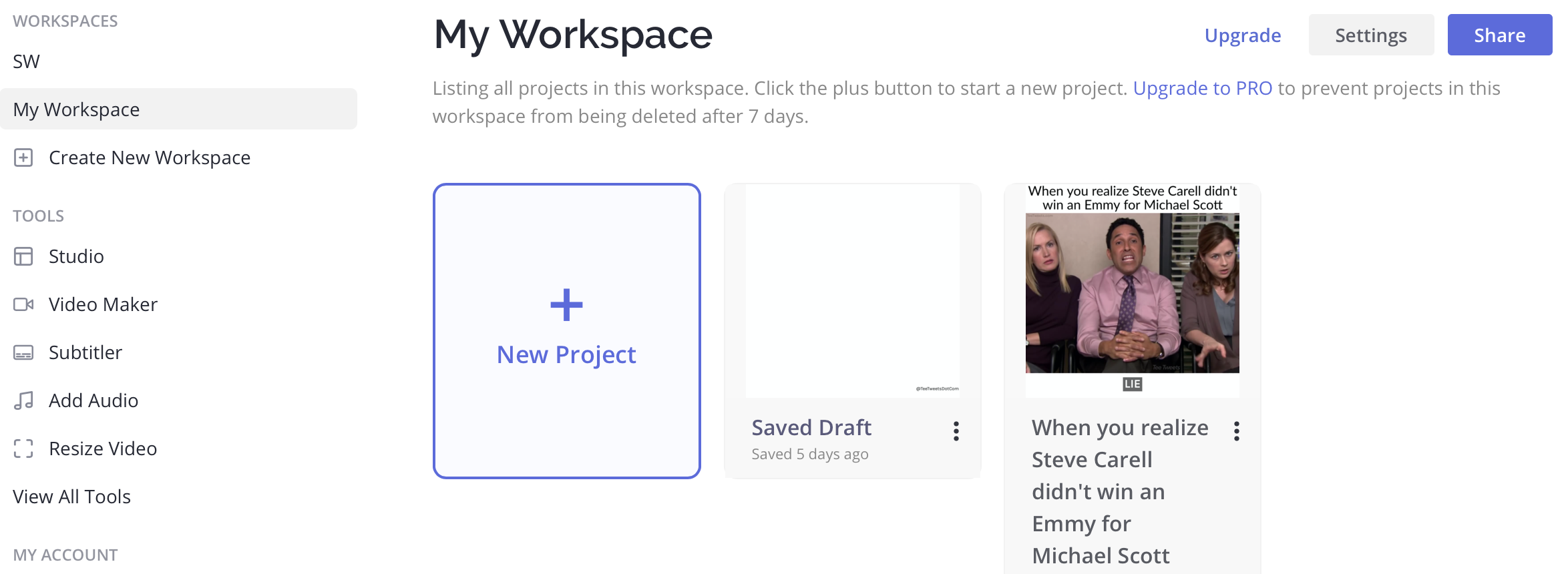
Task: Click the WORKSPACES section header
Action: (65, 21)
